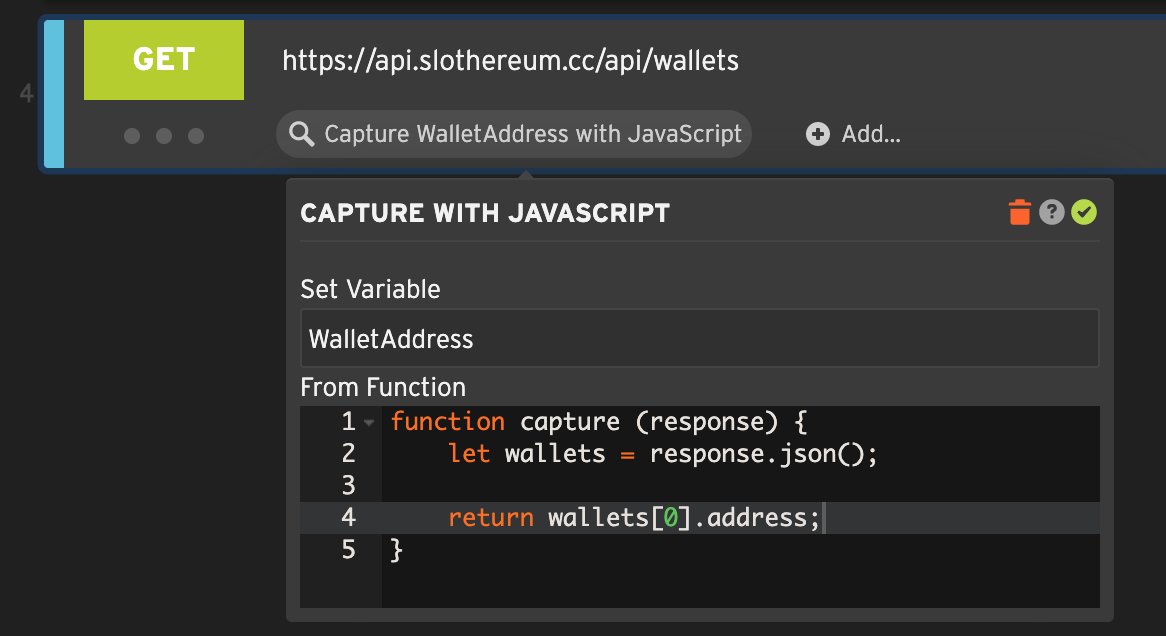The height and width of the screenshot is (636, 1166).
Task: Click the step number 4
Action: pyautogui.click(x=27, y=94)
